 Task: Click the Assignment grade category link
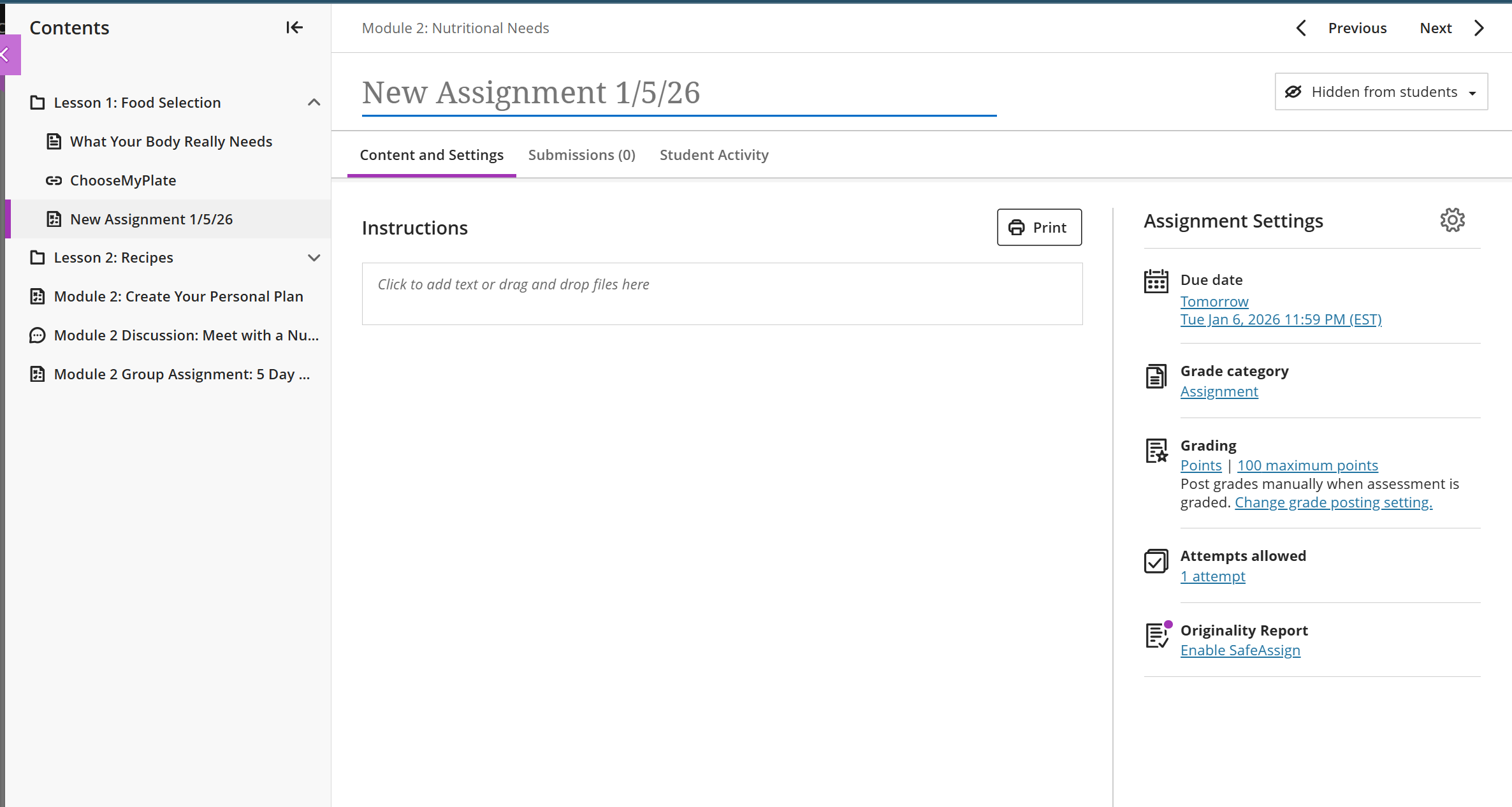click(x=1219, y=391)
